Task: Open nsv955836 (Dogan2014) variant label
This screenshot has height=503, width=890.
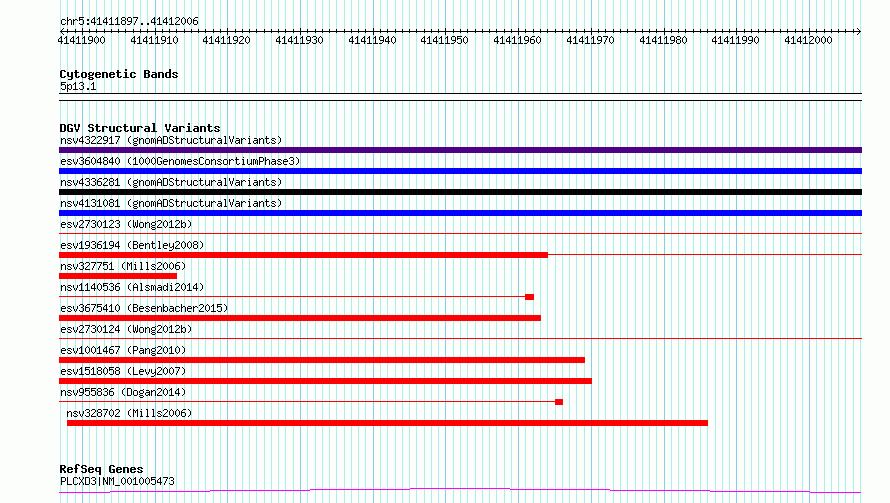Action: (123, 392)
